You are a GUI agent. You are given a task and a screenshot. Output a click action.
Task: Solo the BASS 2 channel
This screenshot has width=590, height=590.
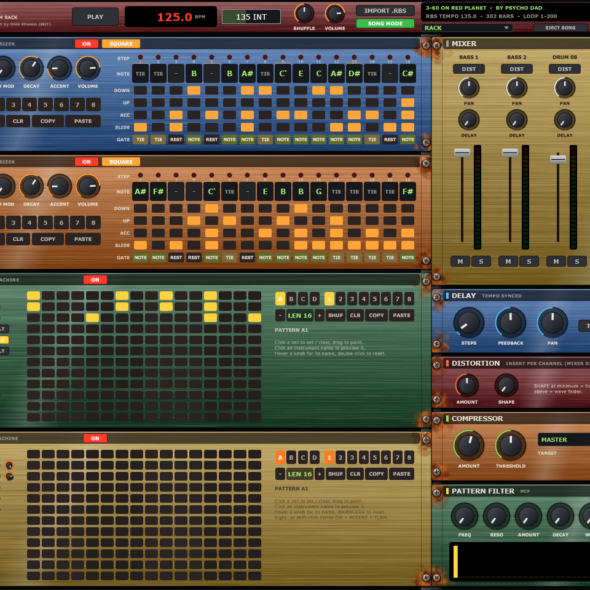point(529,262)
